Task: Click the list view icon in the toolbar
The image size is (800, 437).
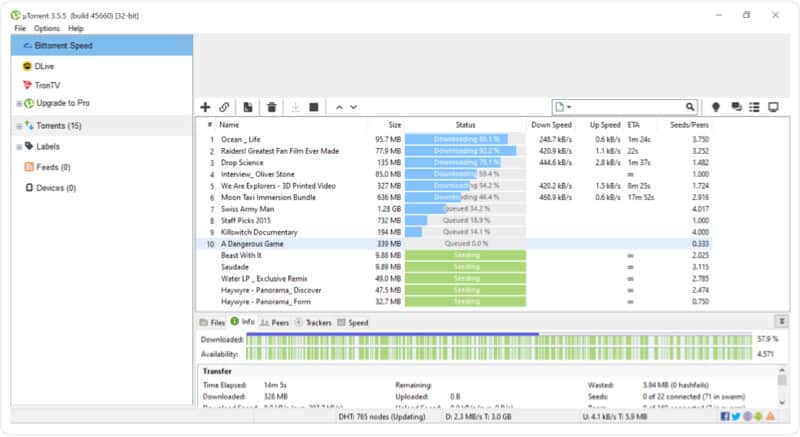Action: [754, 107]
